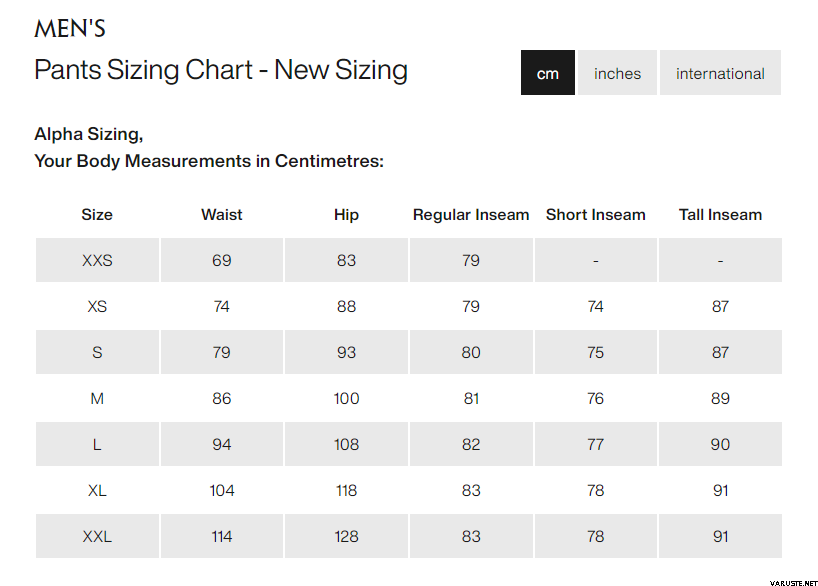Switch to international sizing

coord(720,73)
